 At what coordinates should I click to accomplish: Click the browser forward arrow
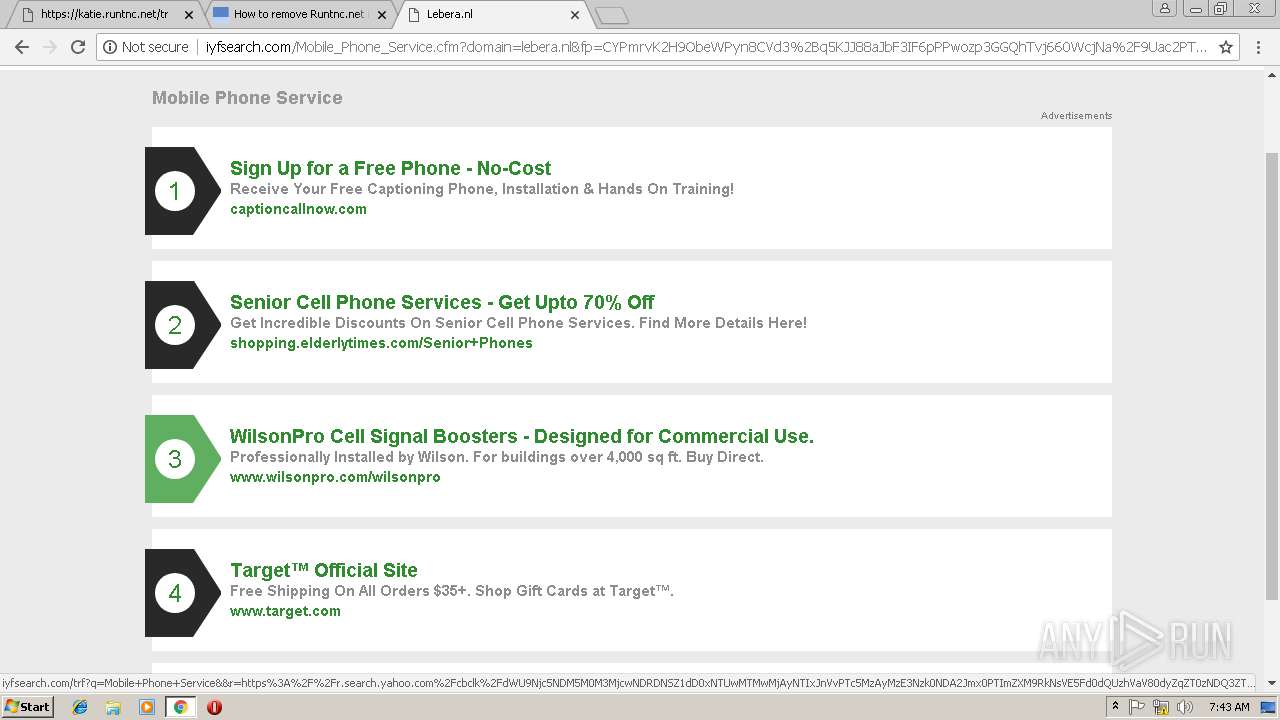pos(50,47)
